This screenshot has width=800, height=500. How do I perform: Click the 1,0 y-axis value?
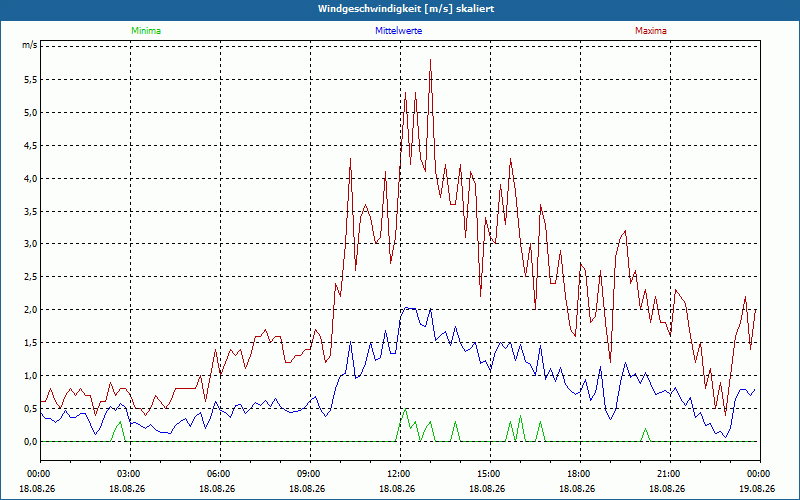31,376
